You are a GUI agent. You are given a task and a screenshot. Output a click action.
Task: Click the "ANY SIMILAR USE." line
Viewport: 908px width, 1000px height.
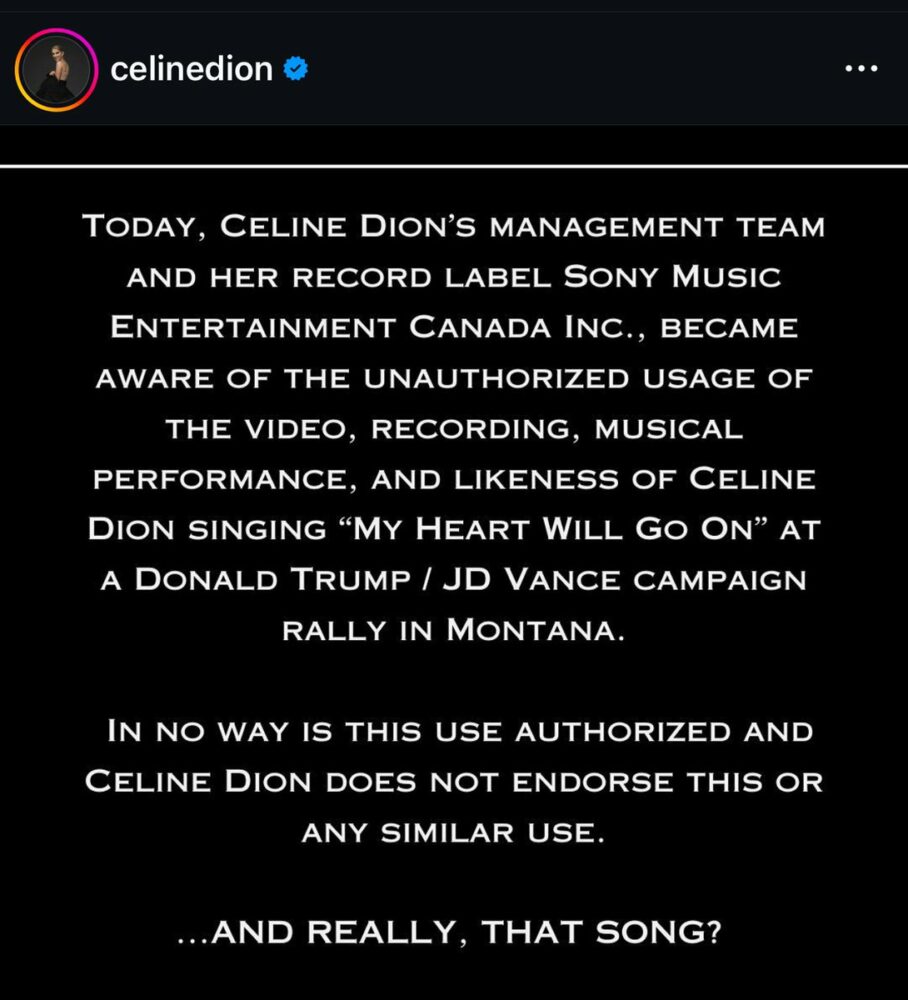click(454, 832)
